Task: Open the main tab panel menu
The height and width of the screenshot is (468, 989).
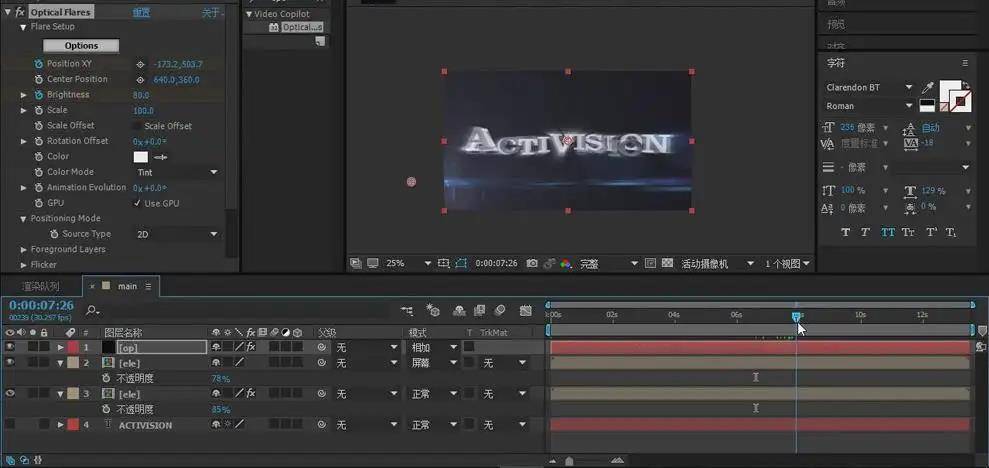Action: 148,286
